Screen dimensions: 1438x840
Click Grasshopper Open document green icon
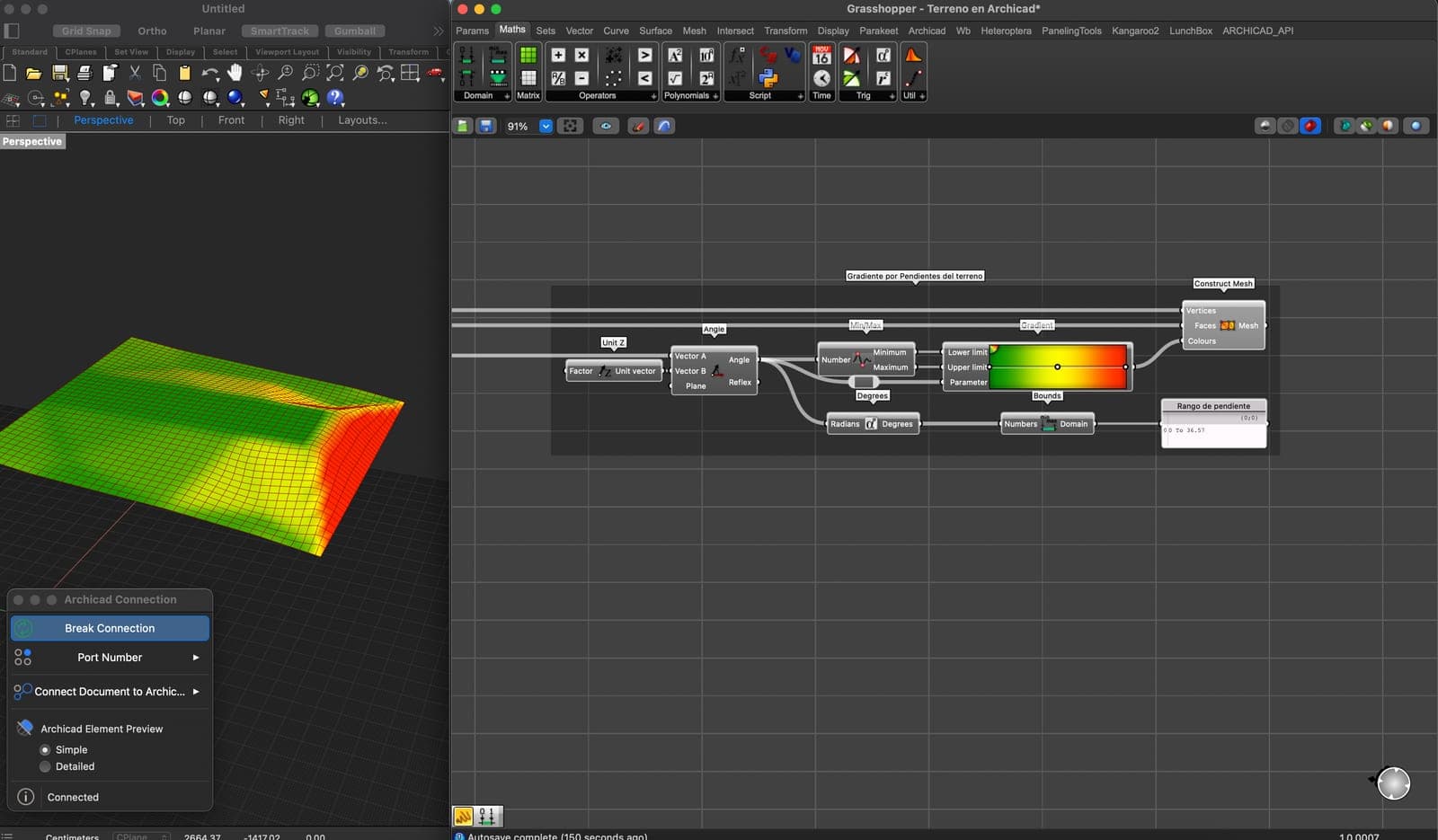462,126
